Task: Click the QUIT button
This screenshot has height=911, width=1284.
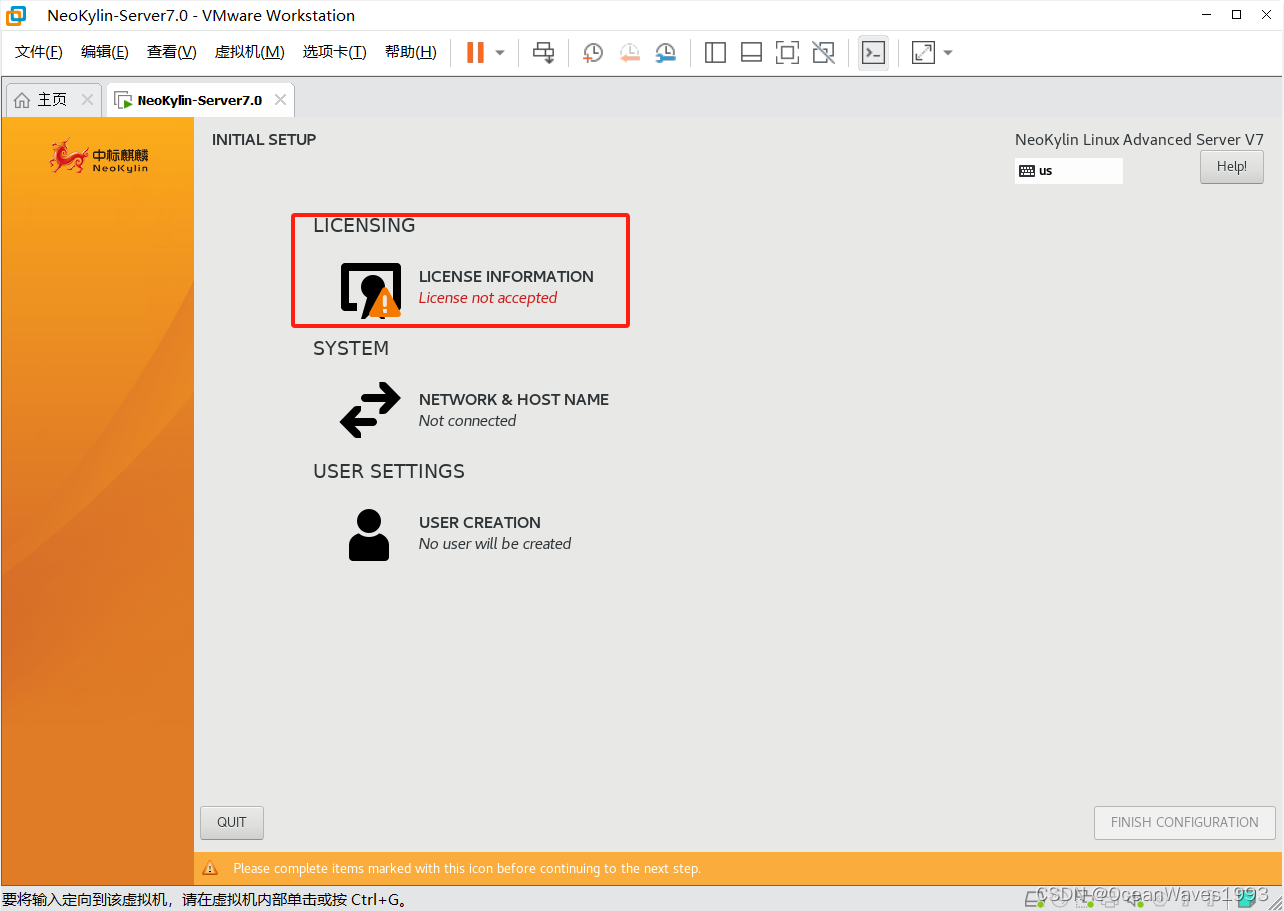Action: click(232, 822)
